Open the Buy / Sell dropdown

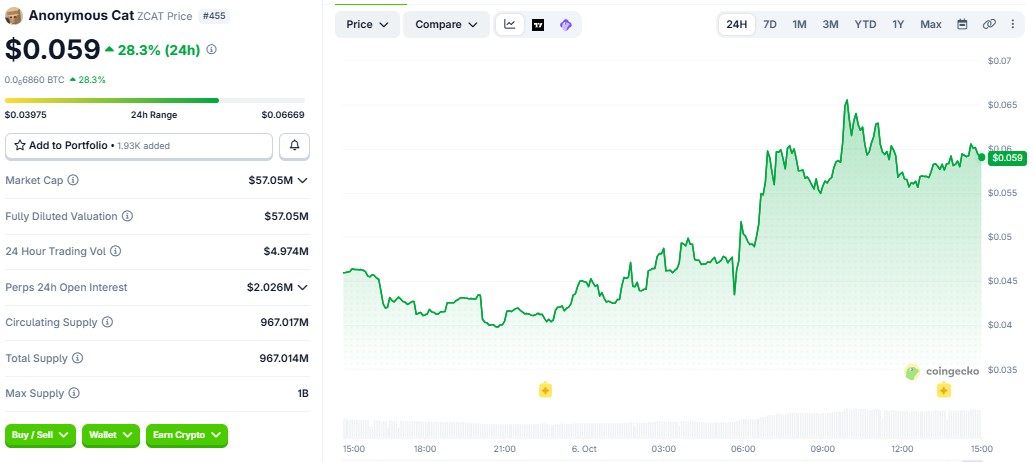[40, 435]
